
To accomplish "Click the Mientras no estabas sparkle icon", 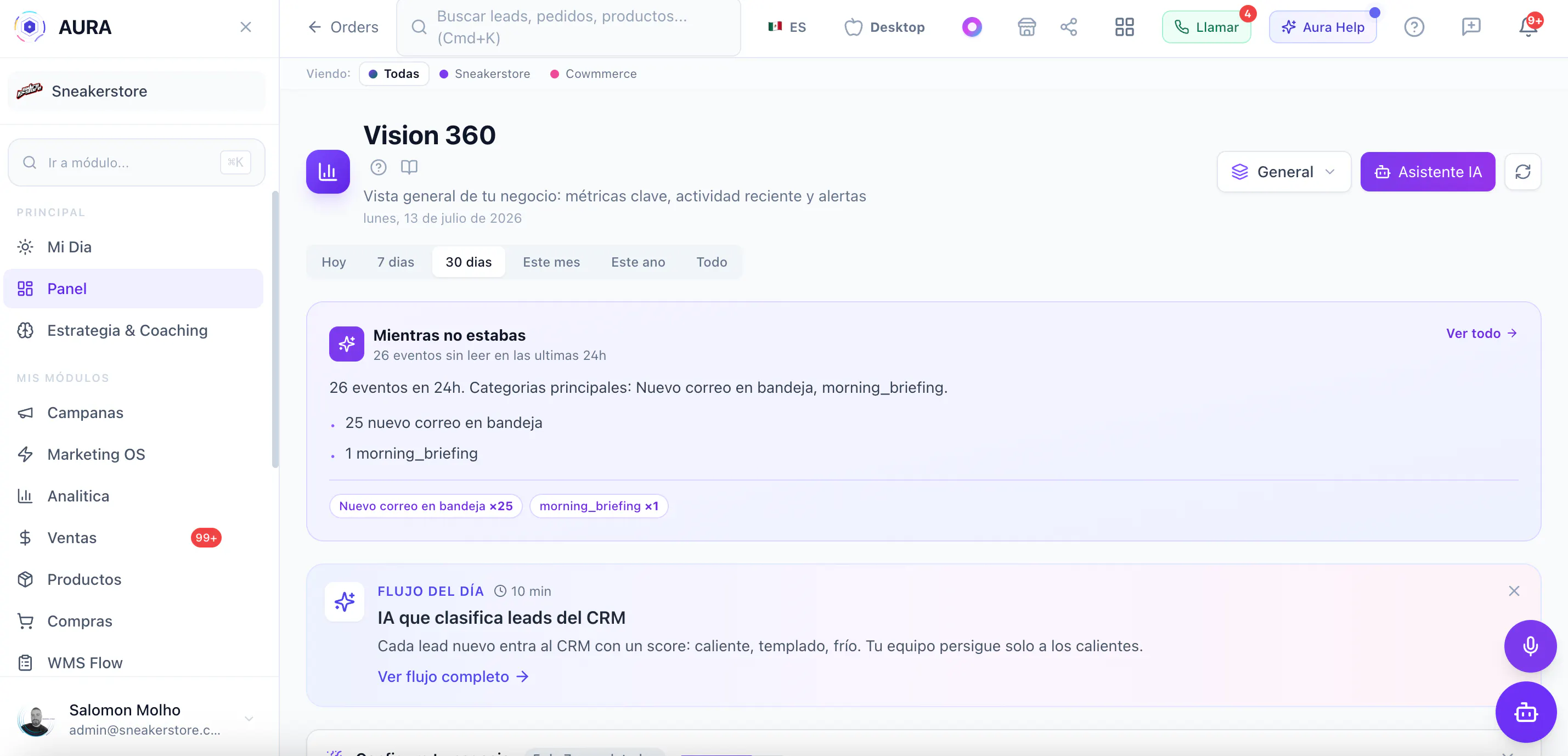I will coord(346,344).
